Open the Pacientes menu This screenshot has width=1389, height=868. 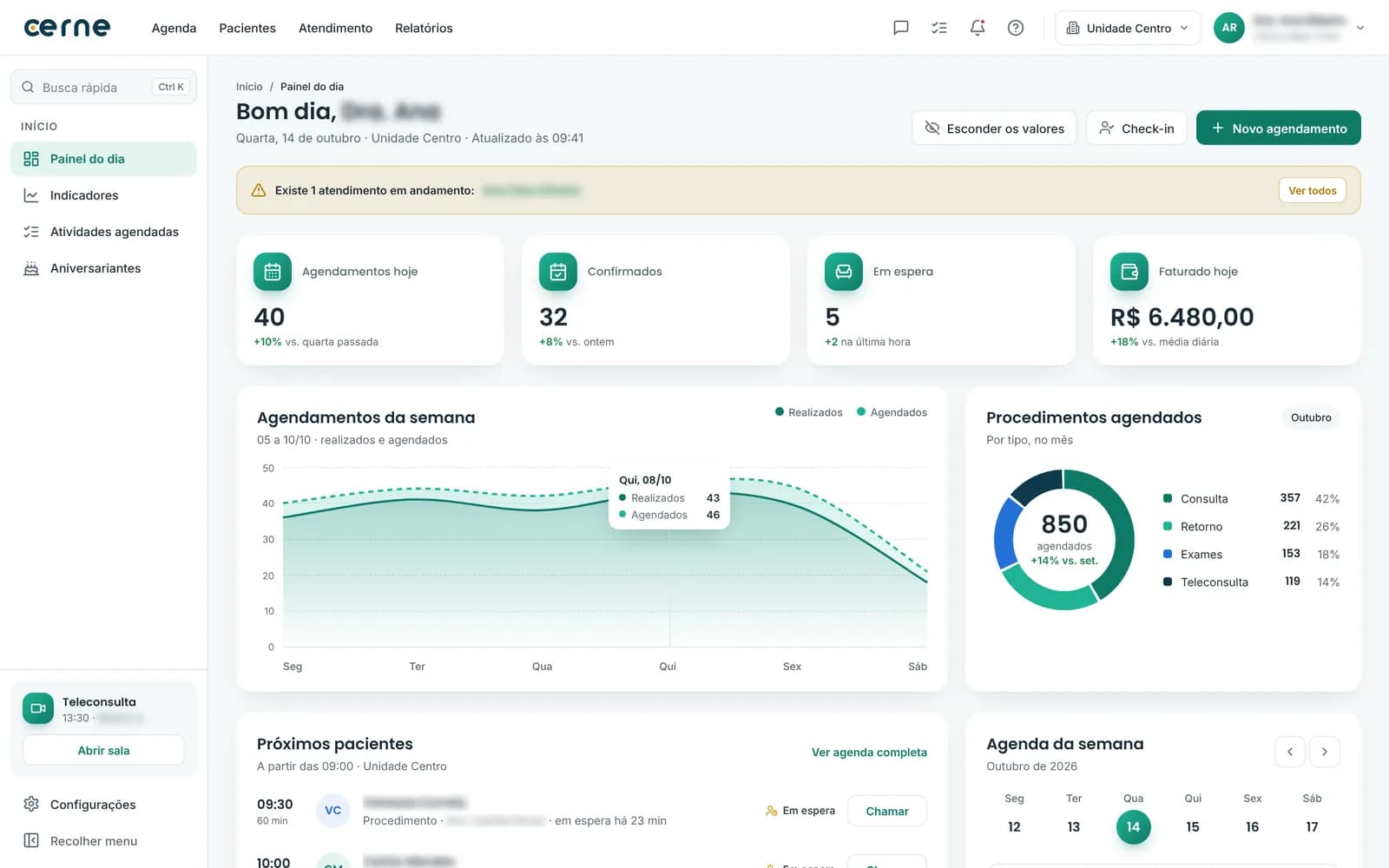[247, 28]
